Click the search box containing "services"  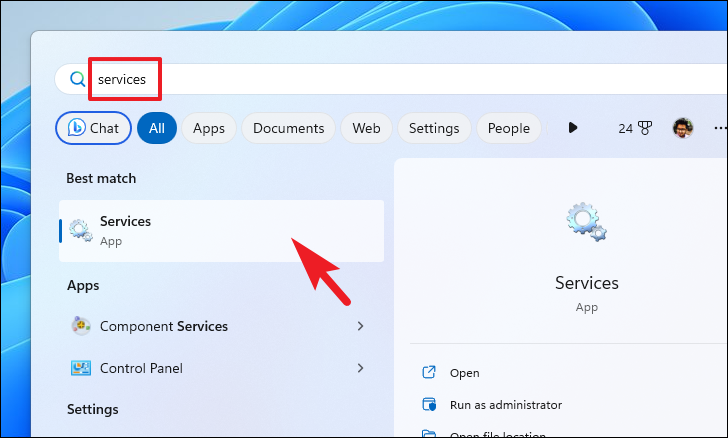[391, 79]
